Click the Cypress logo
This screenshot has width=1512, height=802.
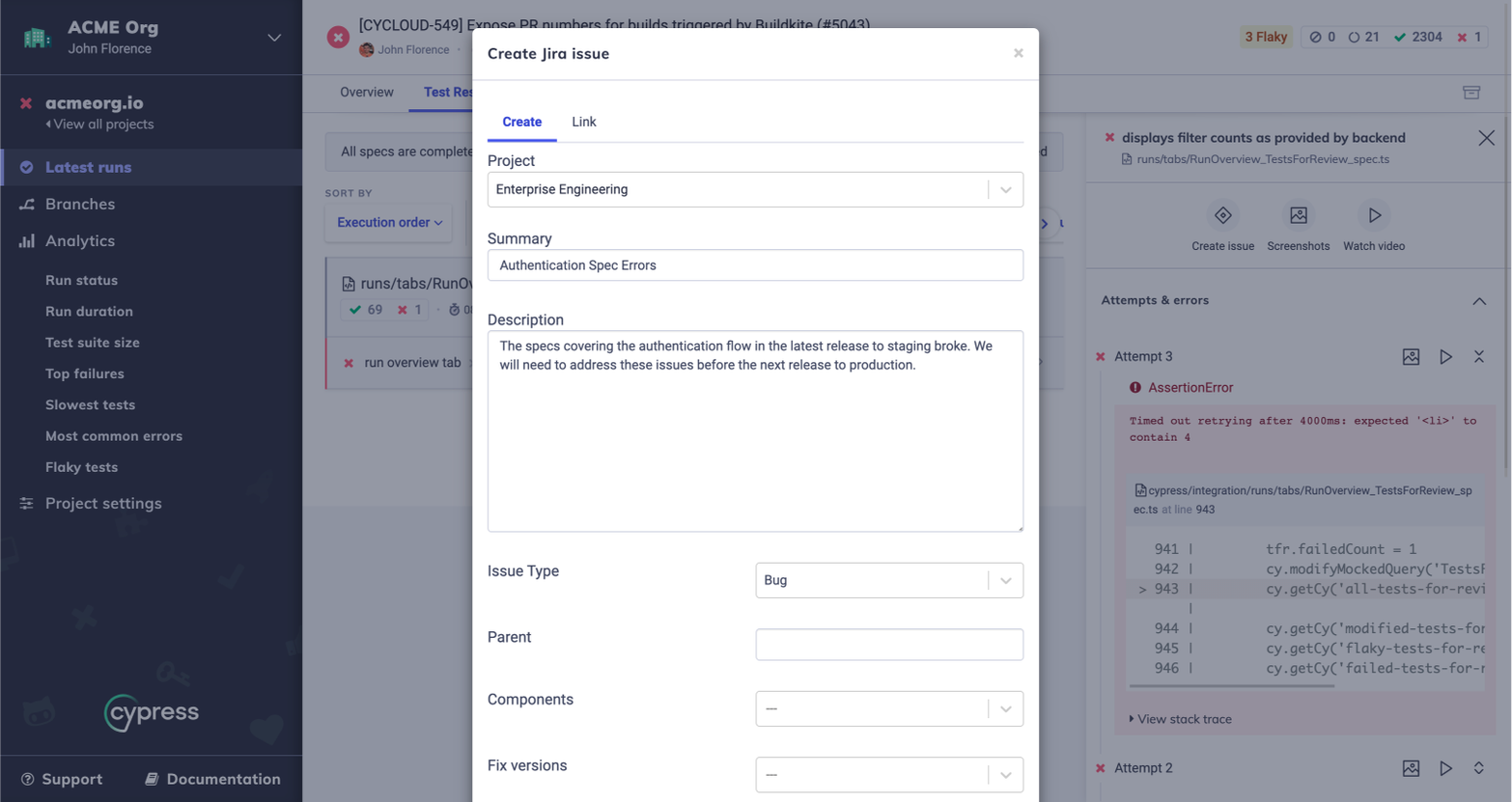152,712
